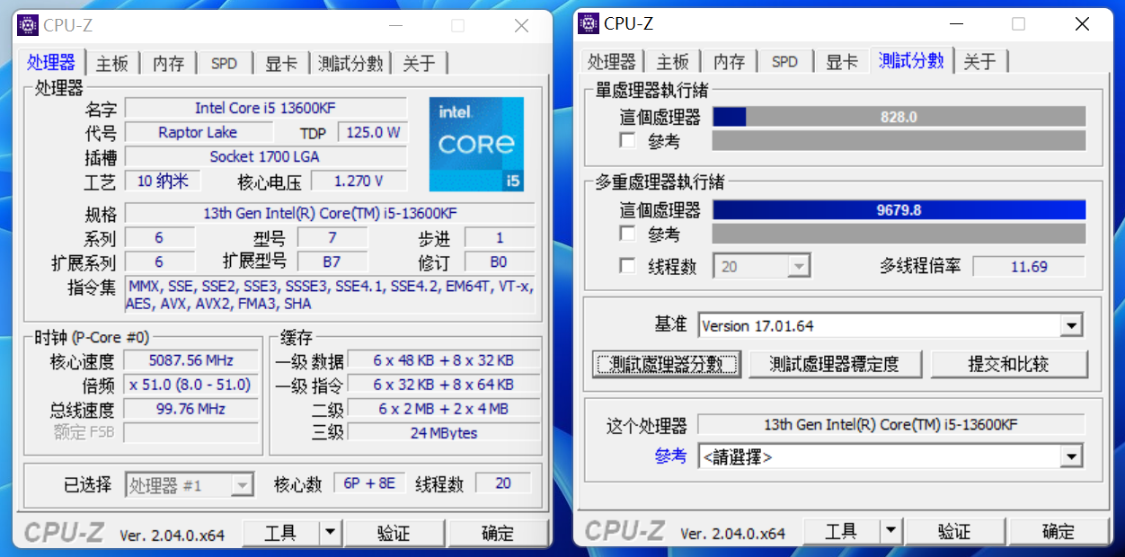The height and width of the screenshot is (557, 1125).
Task: Click 规格 13th Gen Intel Core i5-13600KF field
Action: (x=330, y=213)
